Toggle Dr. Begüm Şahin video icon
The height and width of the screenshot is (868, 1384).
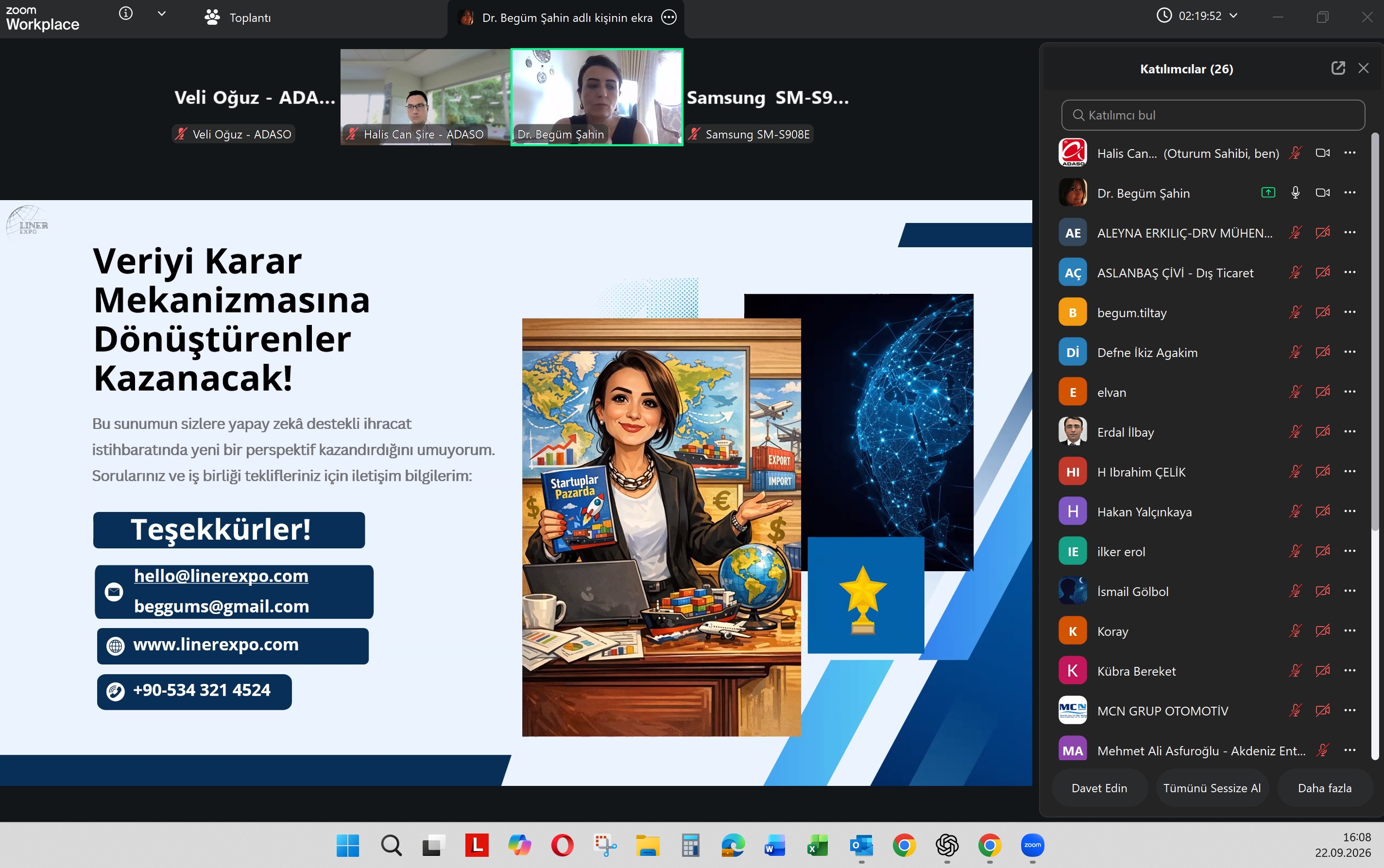(x=1323, y=193)
